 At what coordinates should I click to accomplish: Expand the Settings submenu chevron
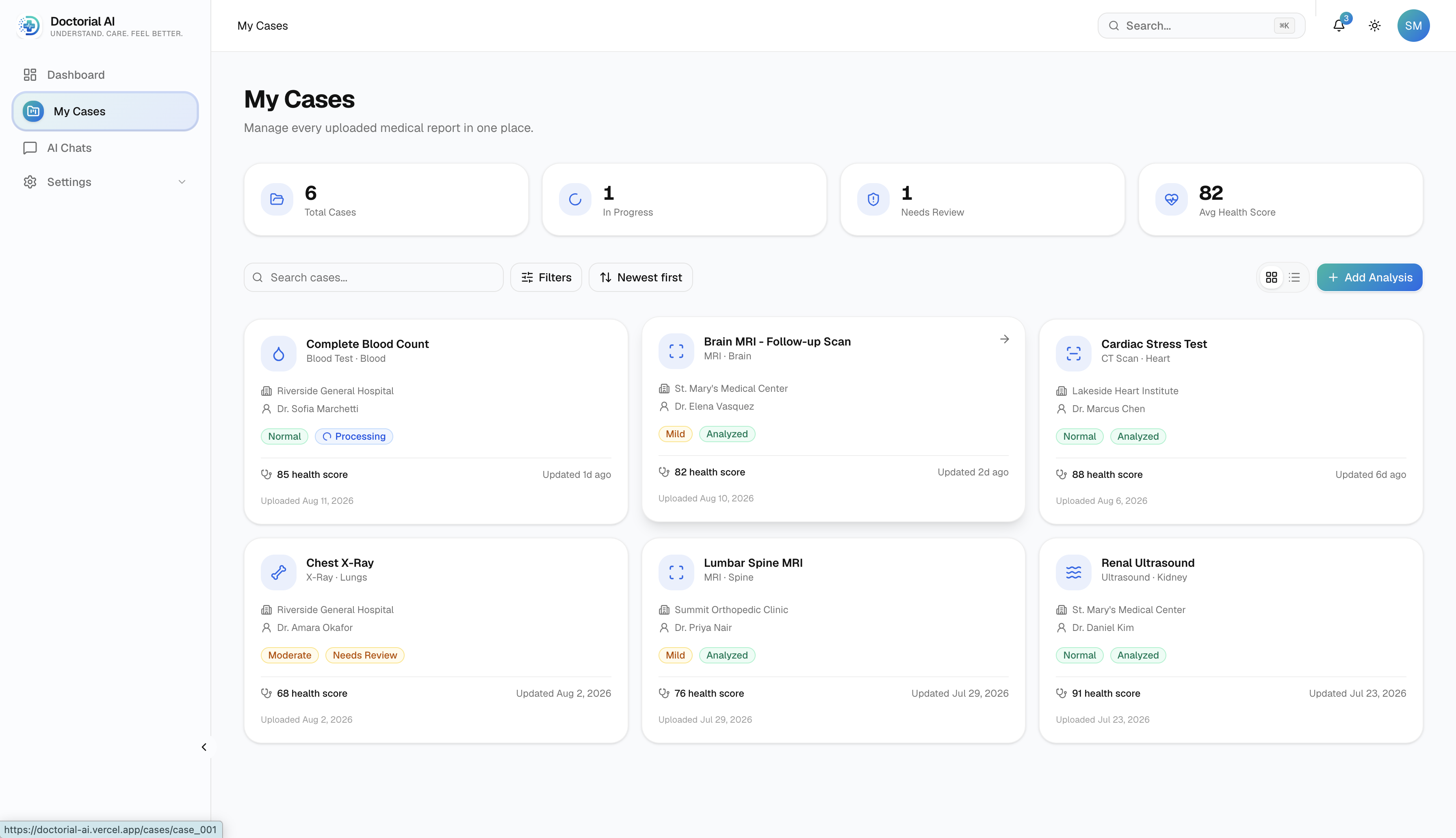click(182, 182)
